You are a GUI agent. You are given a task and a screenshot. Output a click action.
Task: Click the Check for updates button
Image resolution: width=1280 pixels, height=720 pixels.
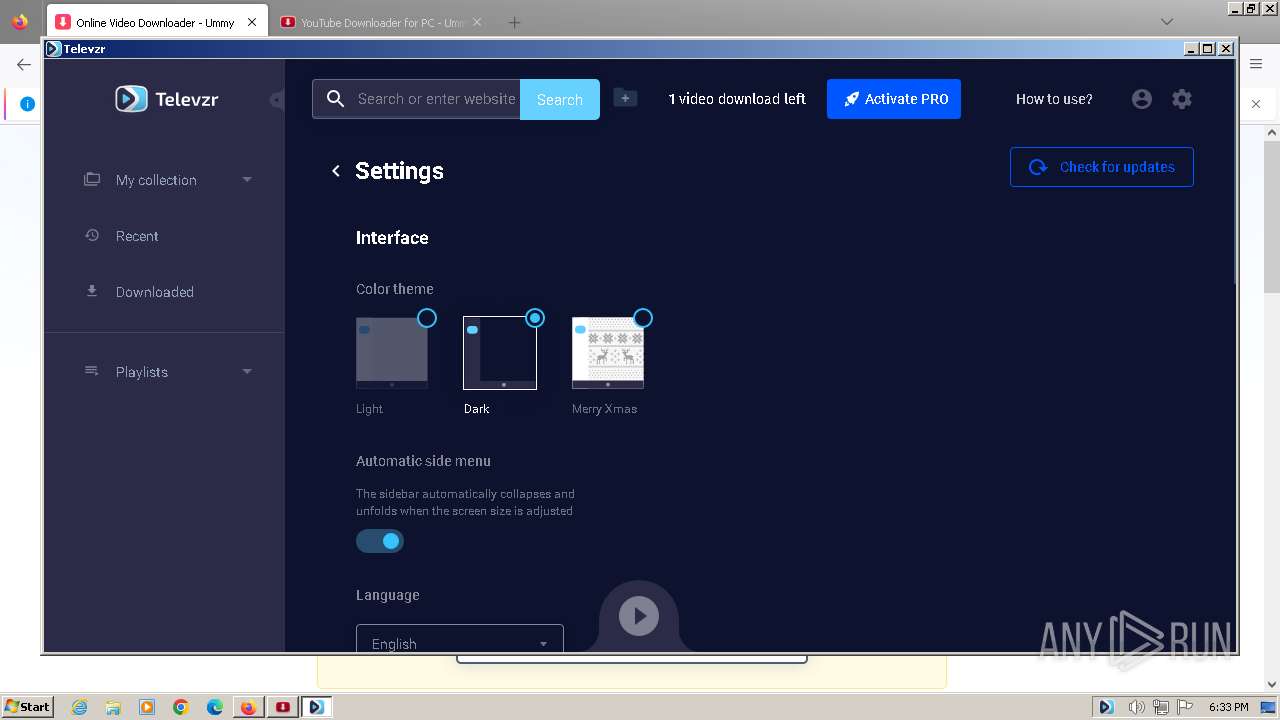click(x=1102, y=167)
